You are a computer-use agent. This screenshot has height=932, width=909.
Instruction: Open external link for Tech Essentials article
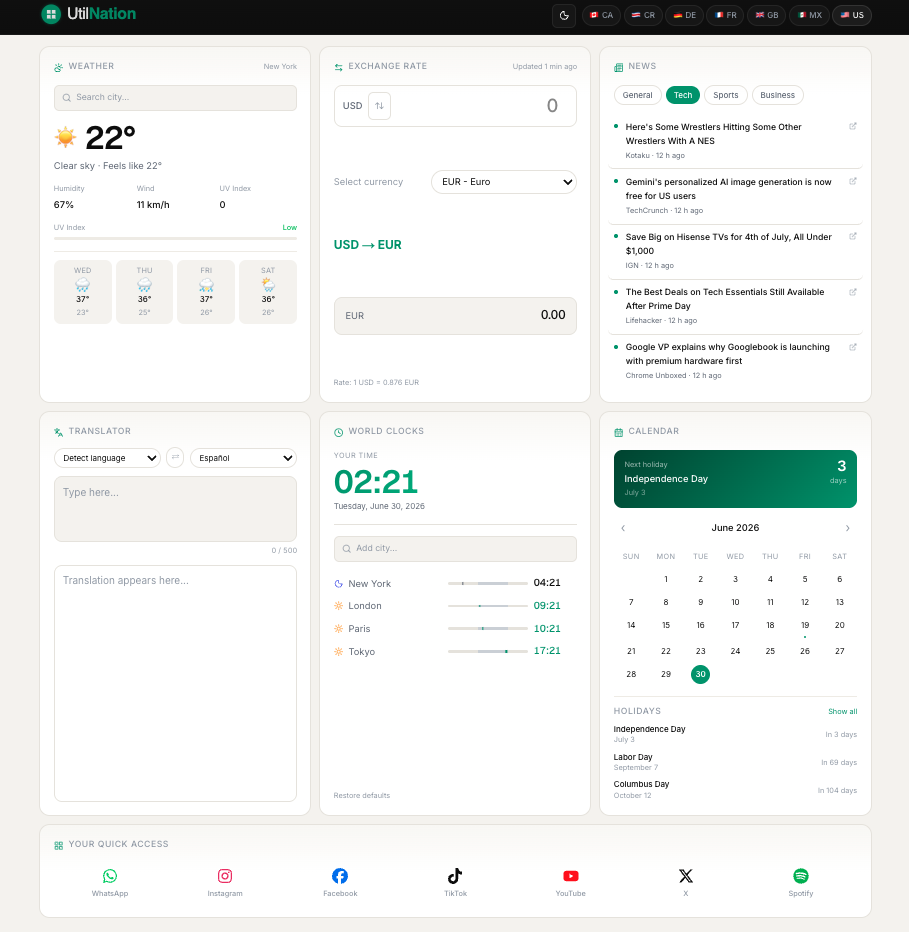click(x=853, y=292)
